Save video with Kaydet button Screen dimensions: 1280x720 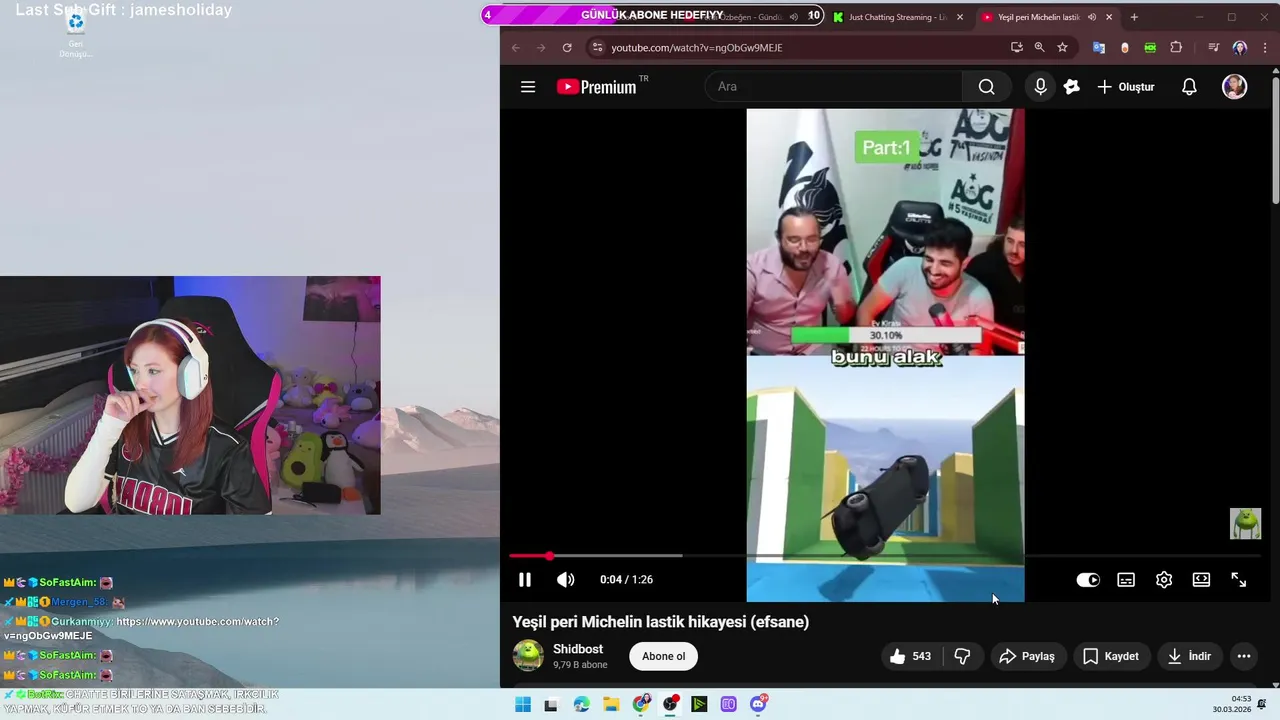[1110, 656]
